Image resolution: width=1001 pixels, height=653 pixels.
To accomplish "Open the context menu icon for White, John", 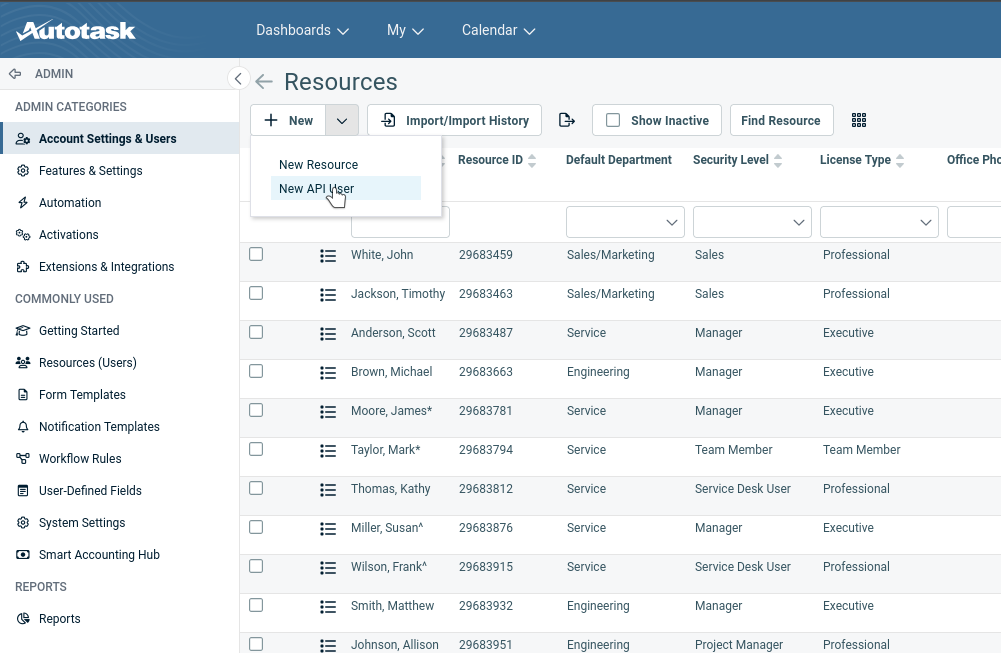I will (327, 256).
